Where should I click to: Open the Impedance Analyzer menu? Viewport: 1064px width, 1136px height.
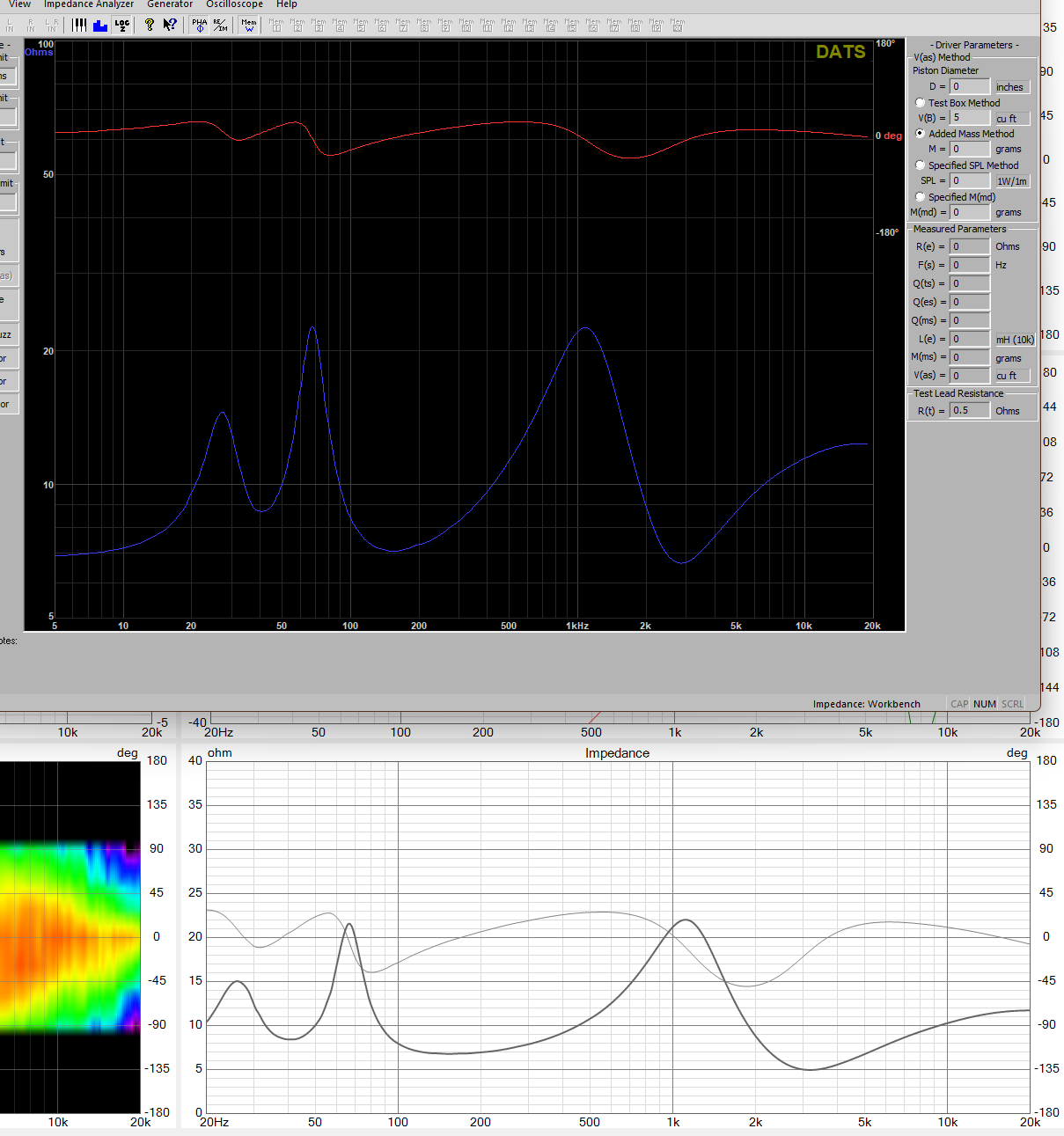click(x=89, y=4)
